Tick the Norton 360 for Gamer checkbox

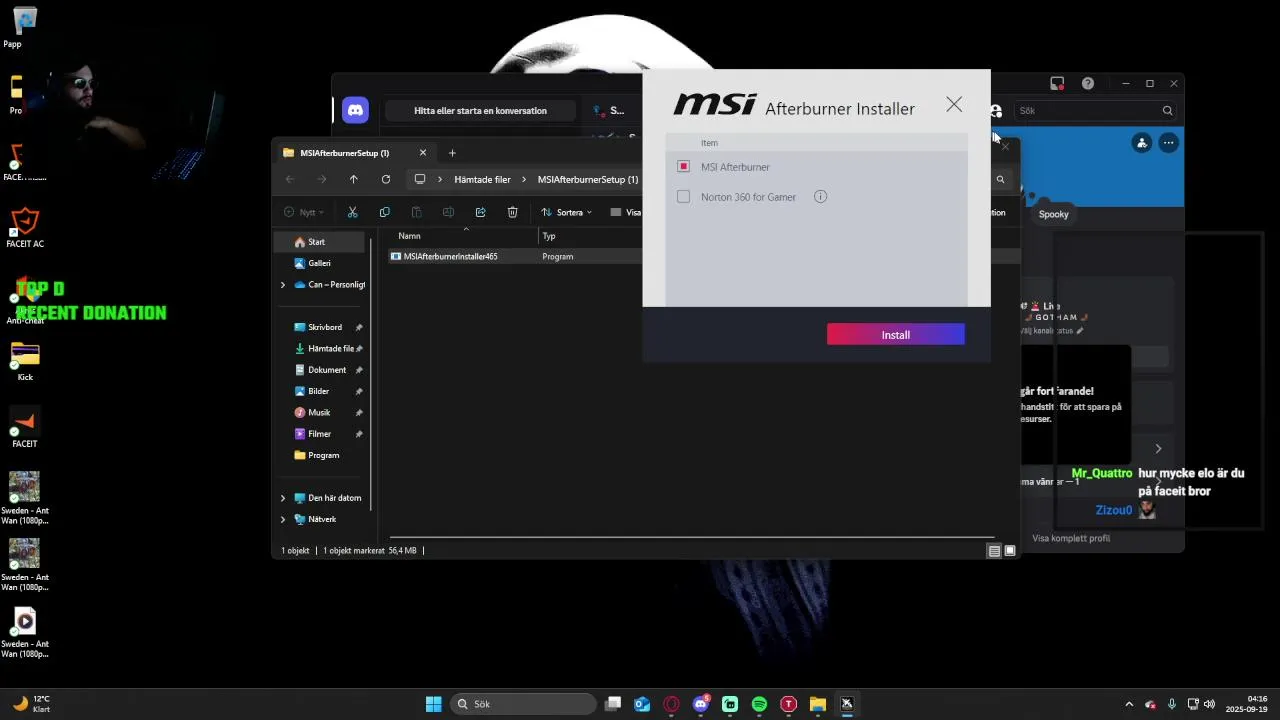683,197
